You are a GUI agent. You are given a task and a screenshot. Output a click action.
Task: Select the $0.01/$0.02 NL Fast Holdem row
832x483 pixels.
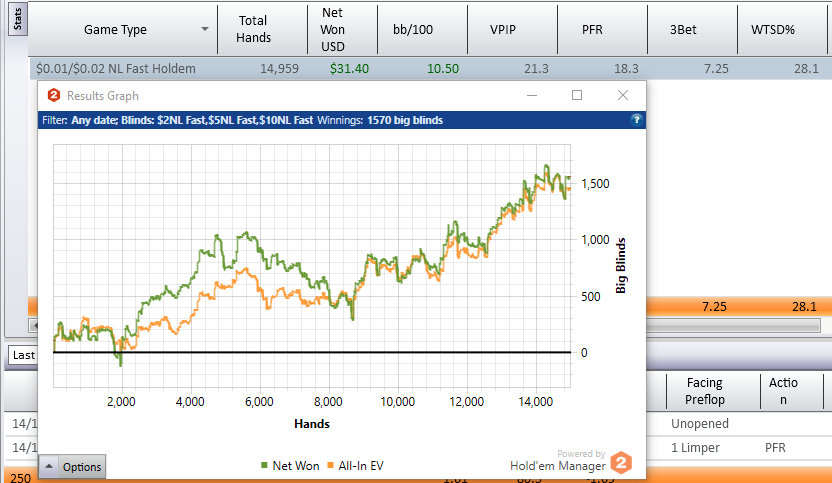(x=430, y=68)
